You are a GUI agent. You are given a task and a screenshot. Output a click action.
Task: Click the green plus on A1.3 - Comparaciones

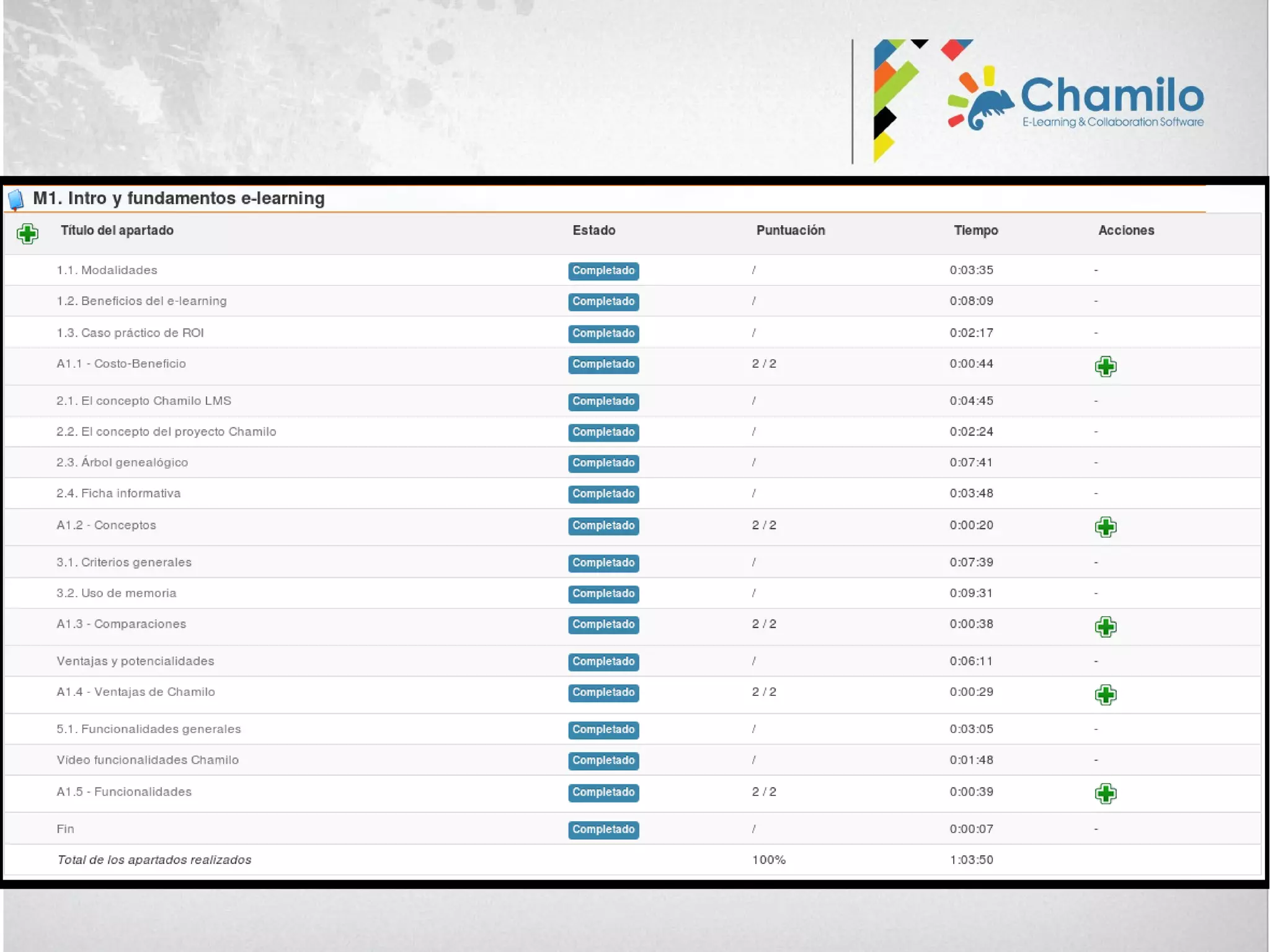click(1105, 626)
